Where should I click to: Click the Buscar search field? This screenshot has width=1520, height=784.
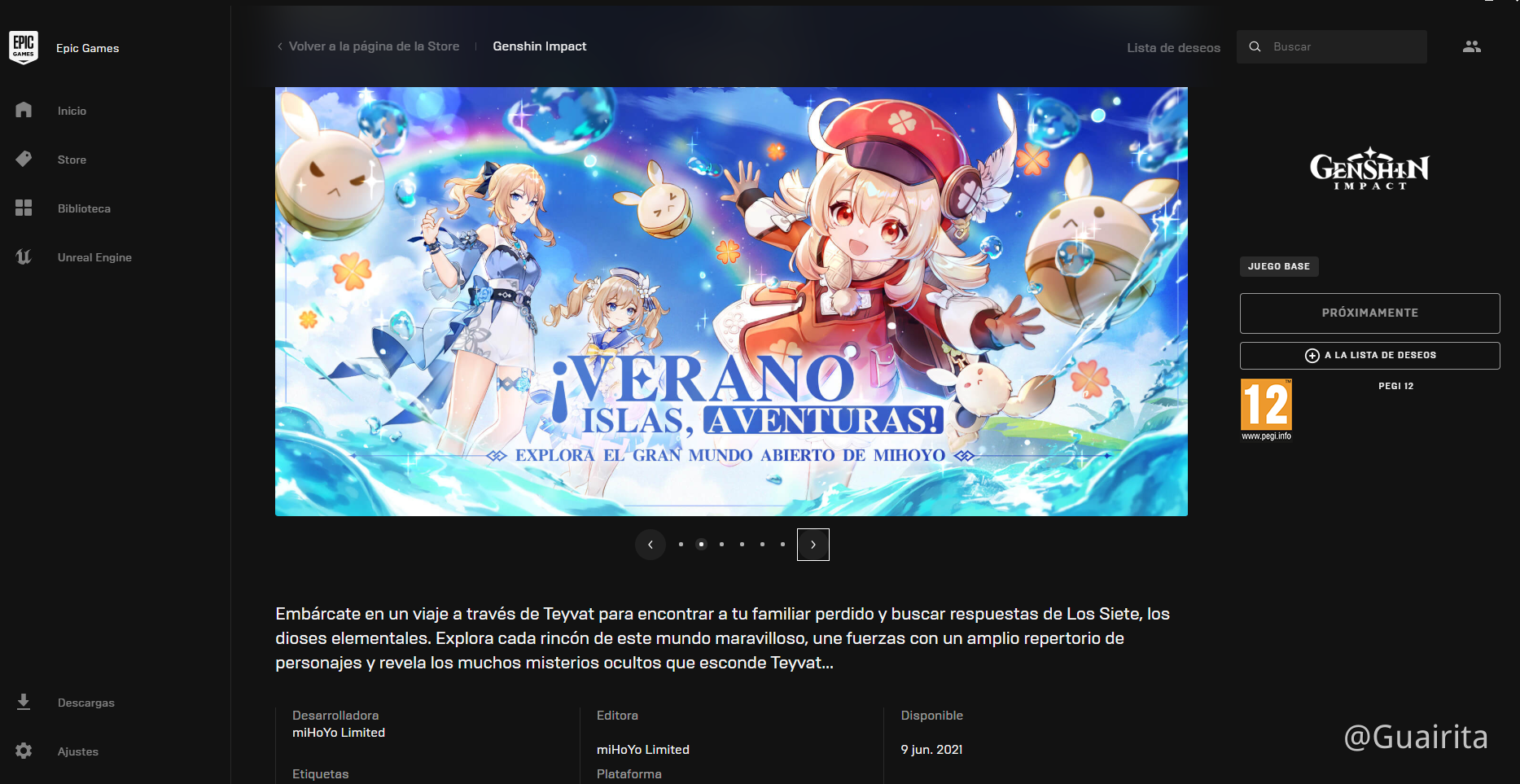point(1343,46)
